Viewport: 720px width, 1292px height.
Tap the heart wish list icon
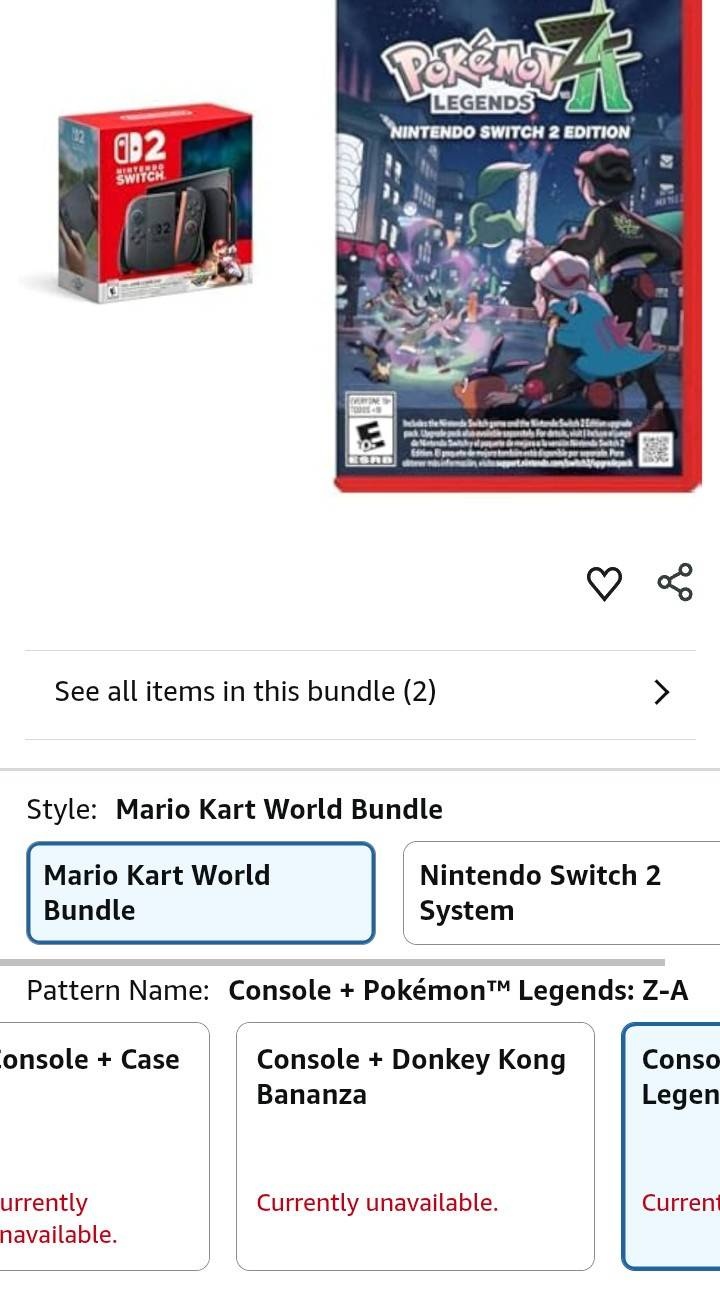(604, 583)
